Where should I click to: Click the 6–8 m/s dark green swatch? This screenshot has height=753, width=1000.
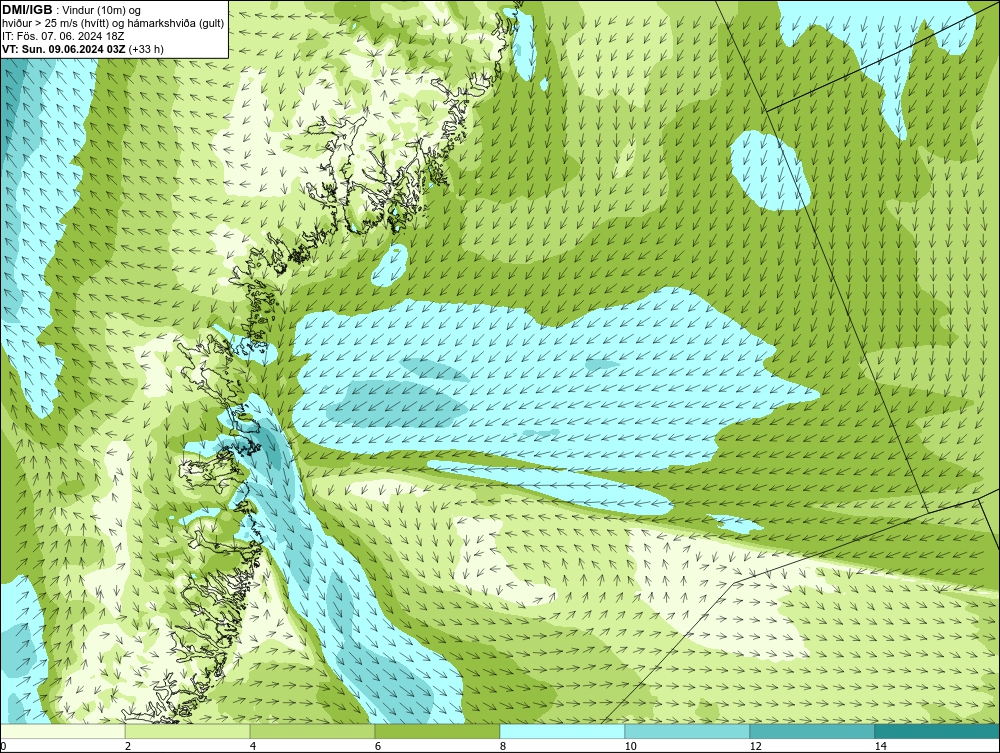[438, 731]
